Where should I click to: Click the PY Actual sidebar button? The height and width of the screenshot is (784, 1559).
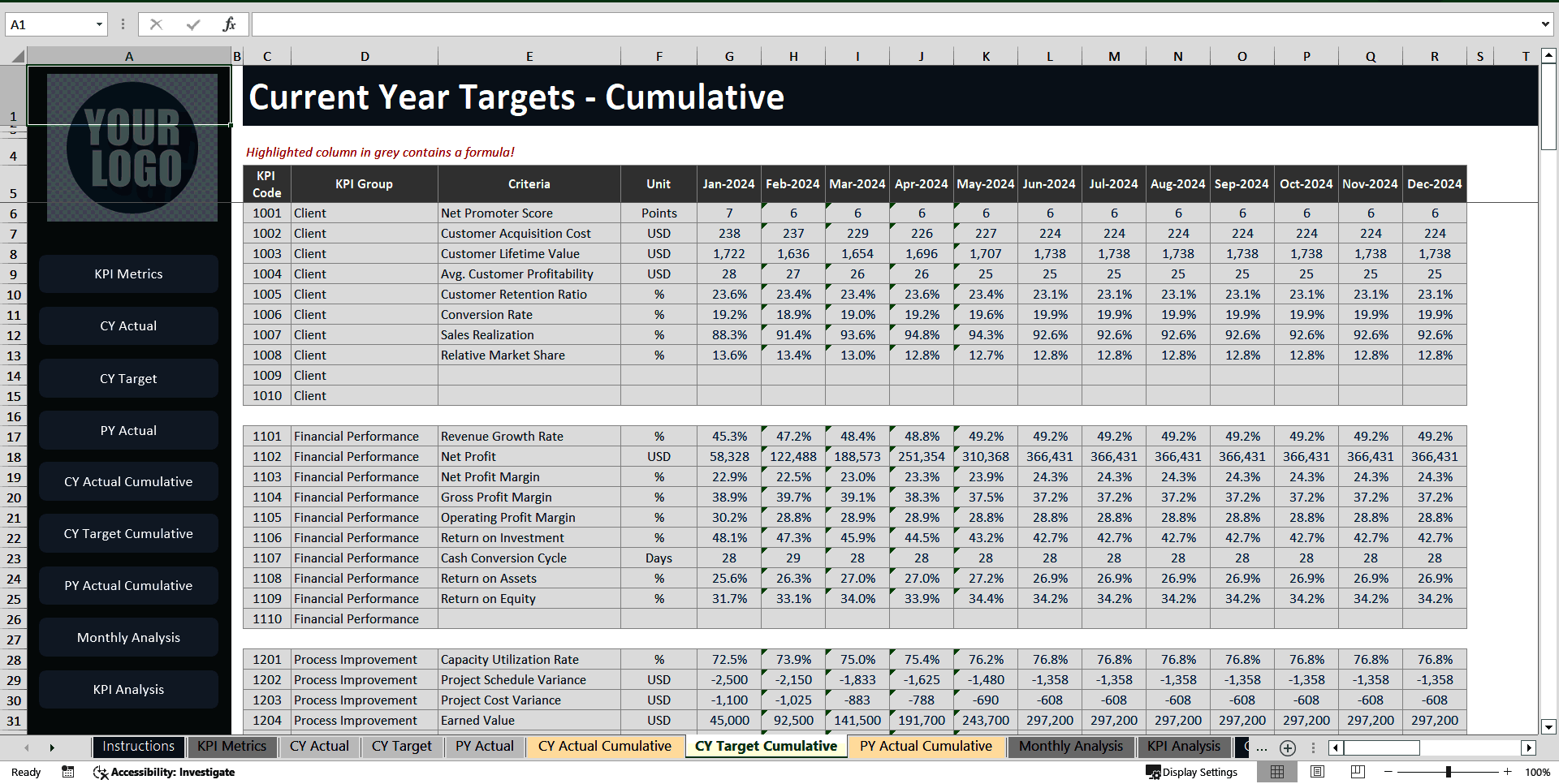(128, 431)
